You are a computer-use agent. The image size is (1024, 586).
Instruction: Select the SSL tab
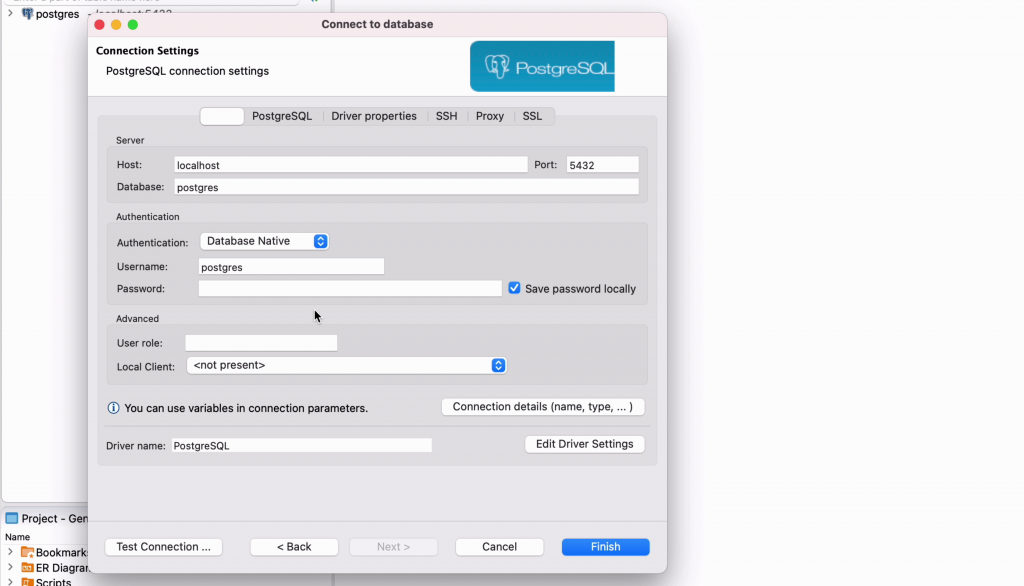pyautogui.click(x=532, y=116)
